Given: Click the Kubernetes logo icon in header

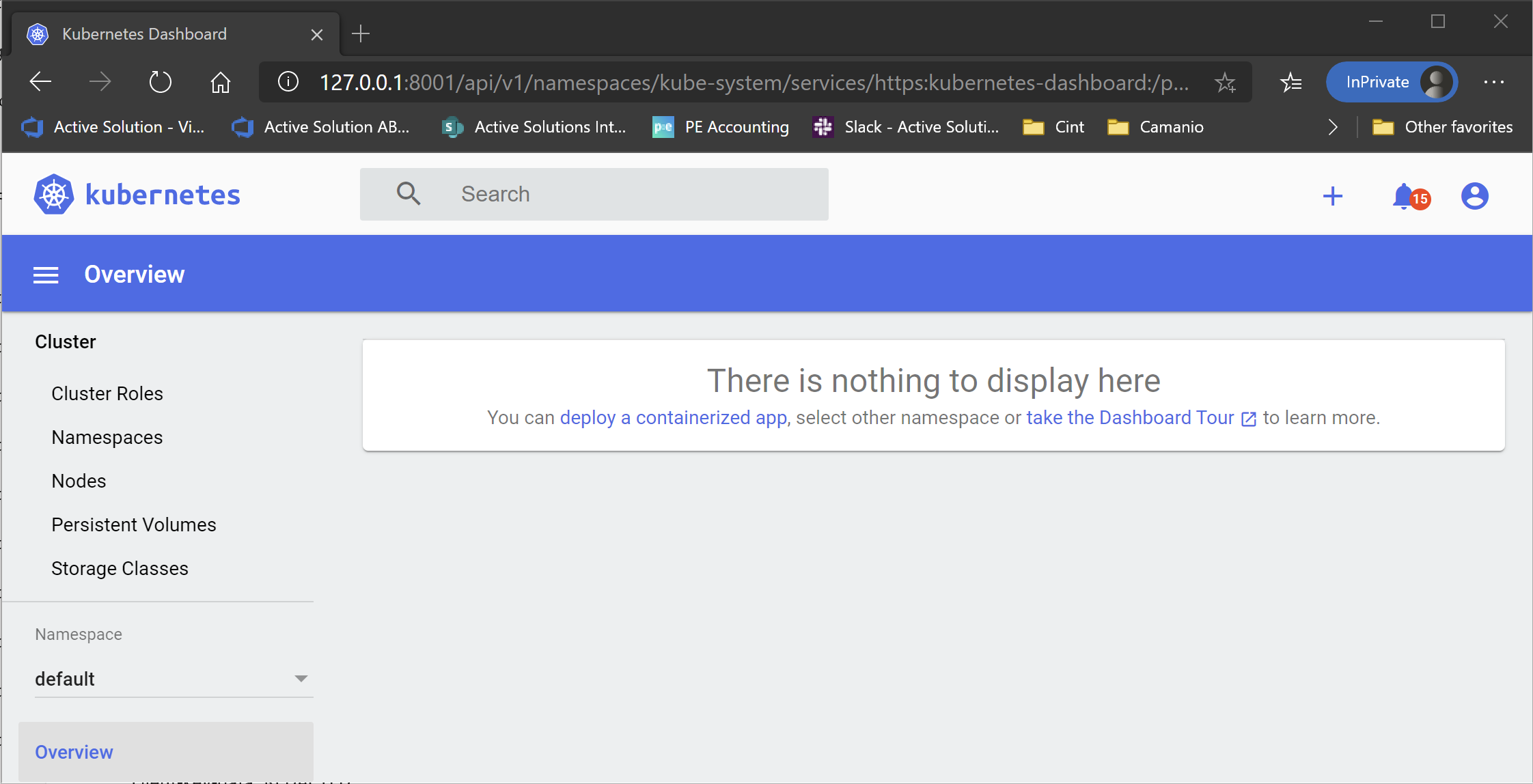Looking at the screenshot, I should pos(54,195).
